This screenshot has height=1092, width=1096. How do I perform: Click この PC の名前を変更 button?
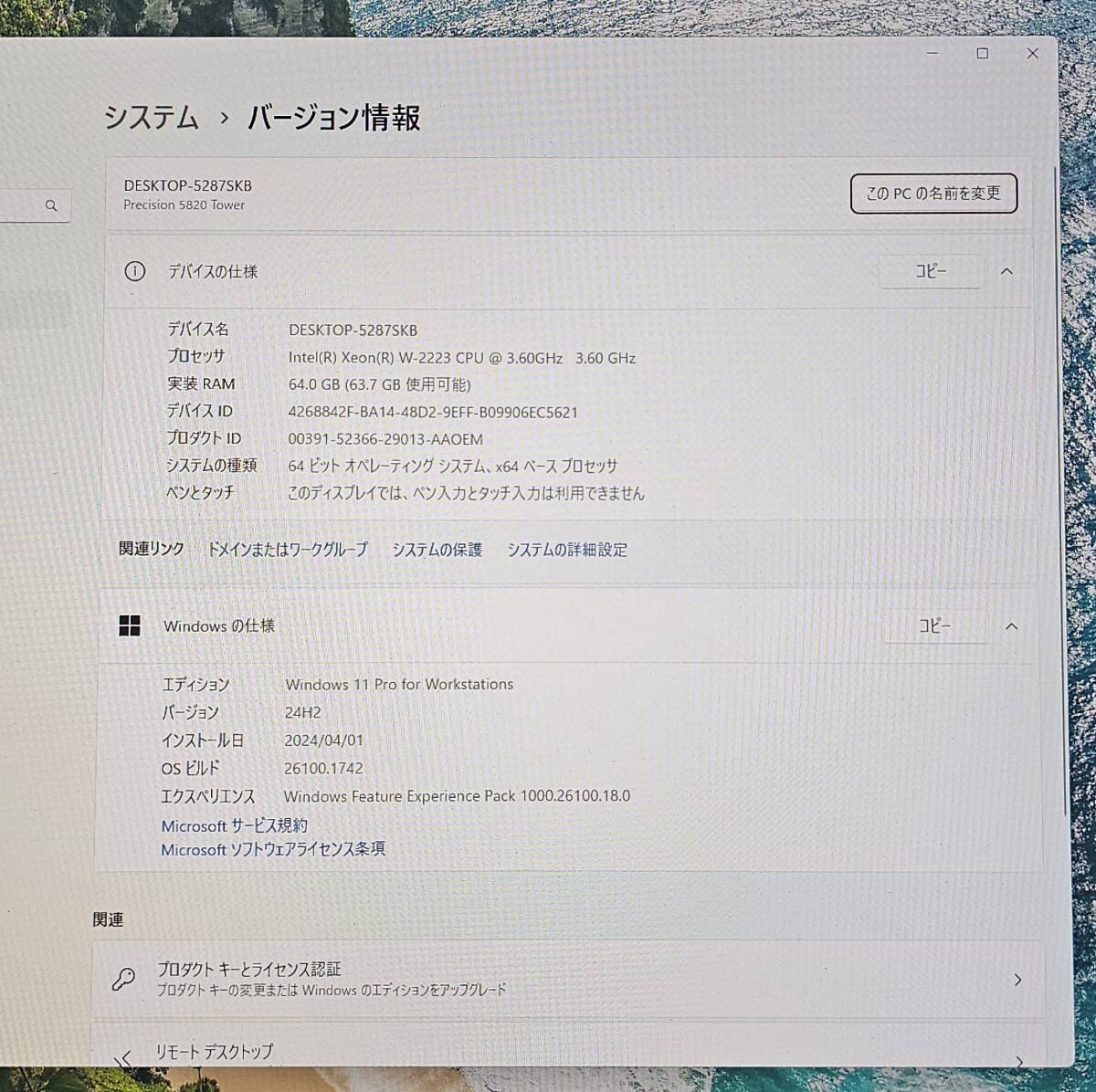[933, 194]
